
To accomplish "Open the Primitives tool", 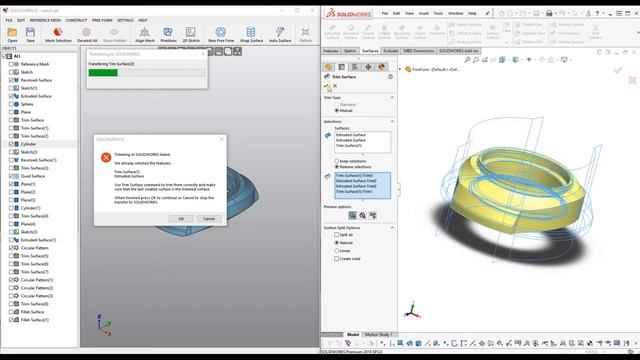I will [168, 34].
